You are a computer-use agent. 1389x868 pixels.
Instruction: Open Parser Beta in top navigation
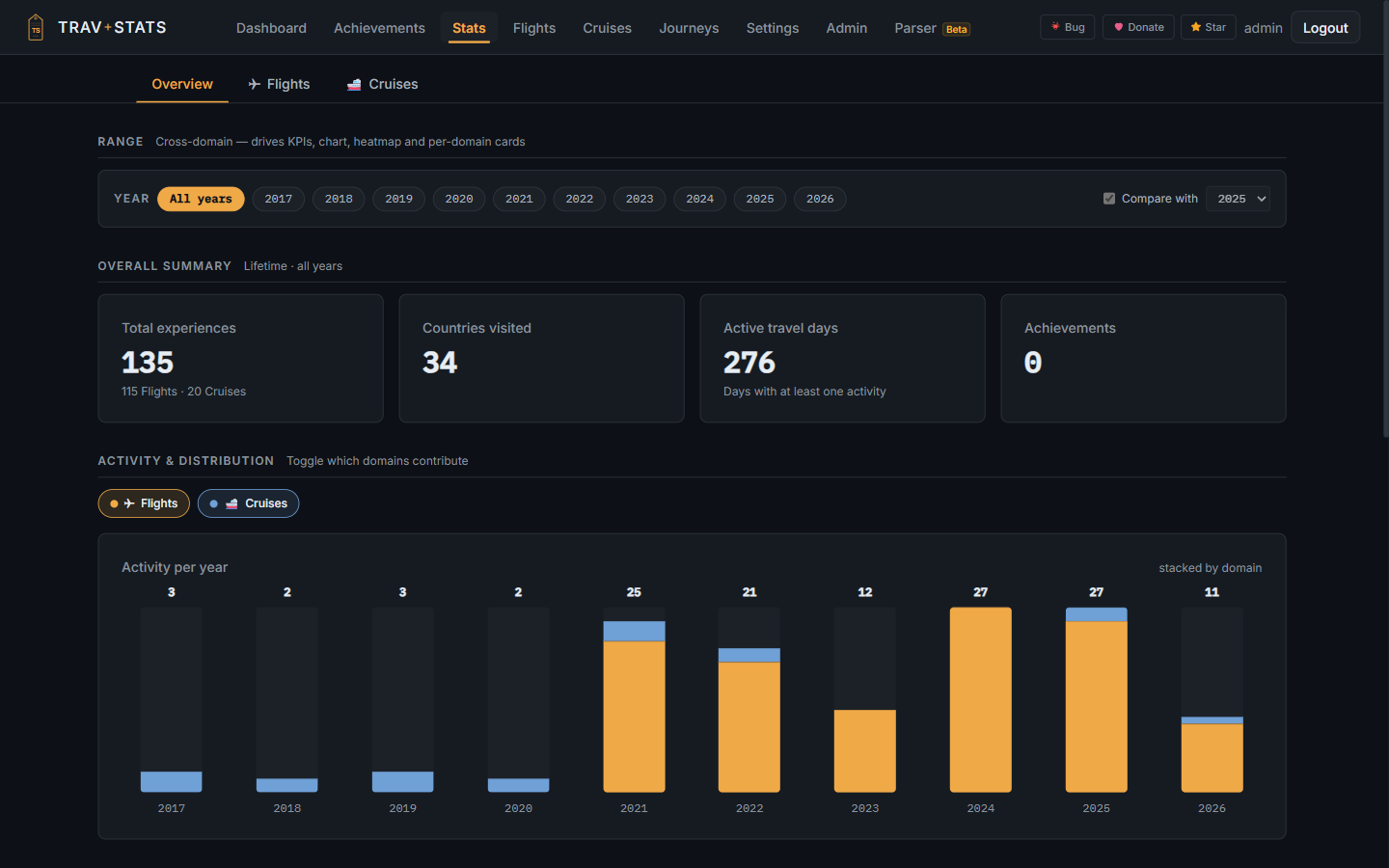[932, 28]
